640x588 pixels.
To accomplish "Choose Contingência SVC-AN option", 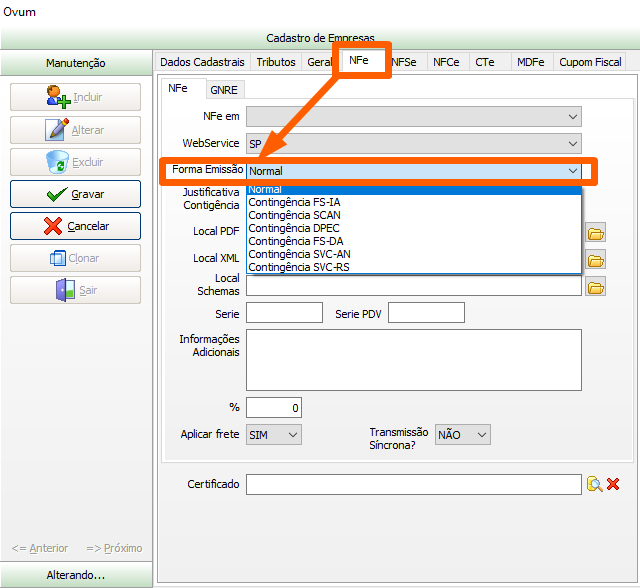I will [299, 254].
